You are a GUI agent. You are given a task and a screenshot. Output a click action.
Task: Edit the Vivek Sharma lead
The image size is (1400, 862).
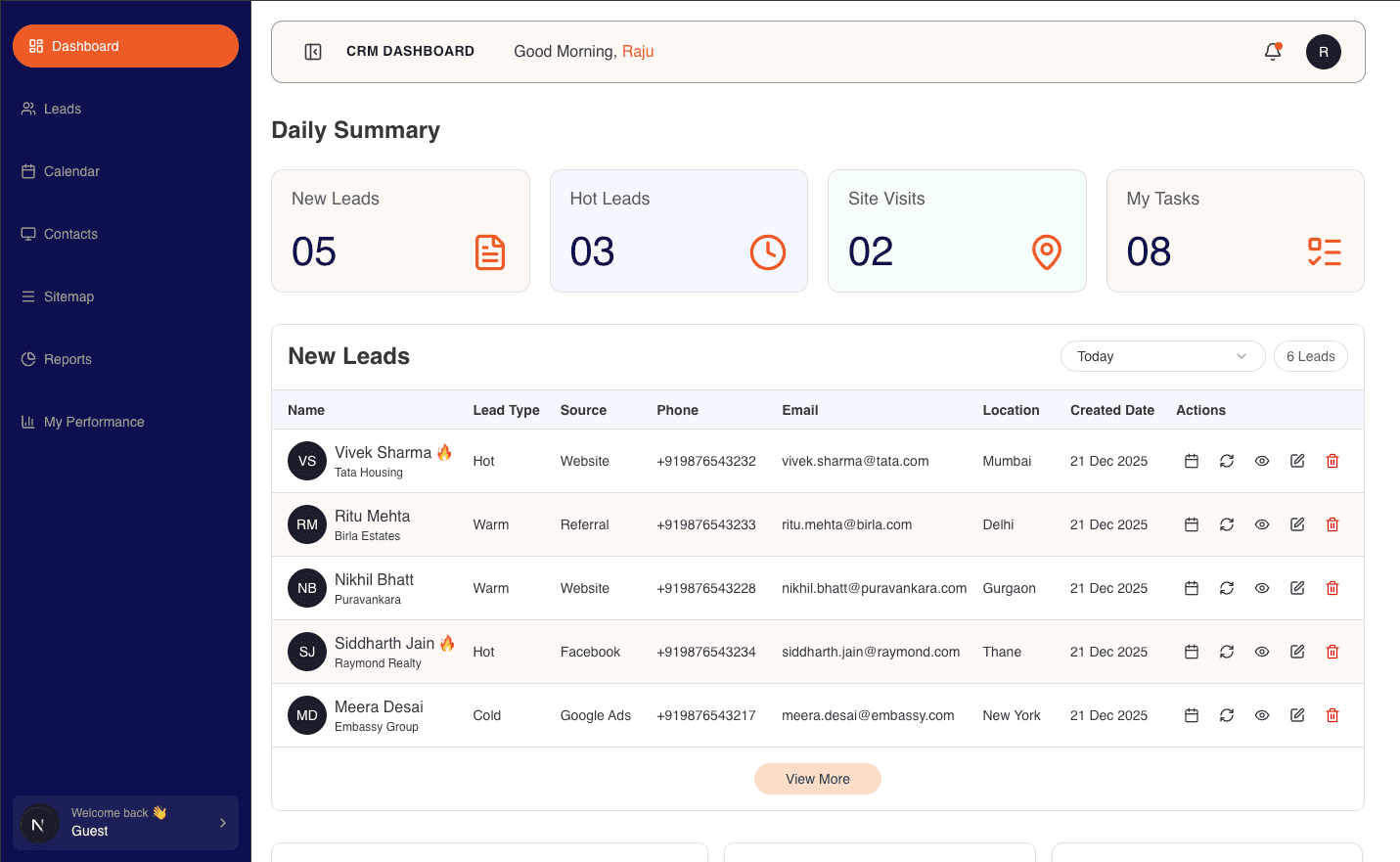click(1296, 461)
